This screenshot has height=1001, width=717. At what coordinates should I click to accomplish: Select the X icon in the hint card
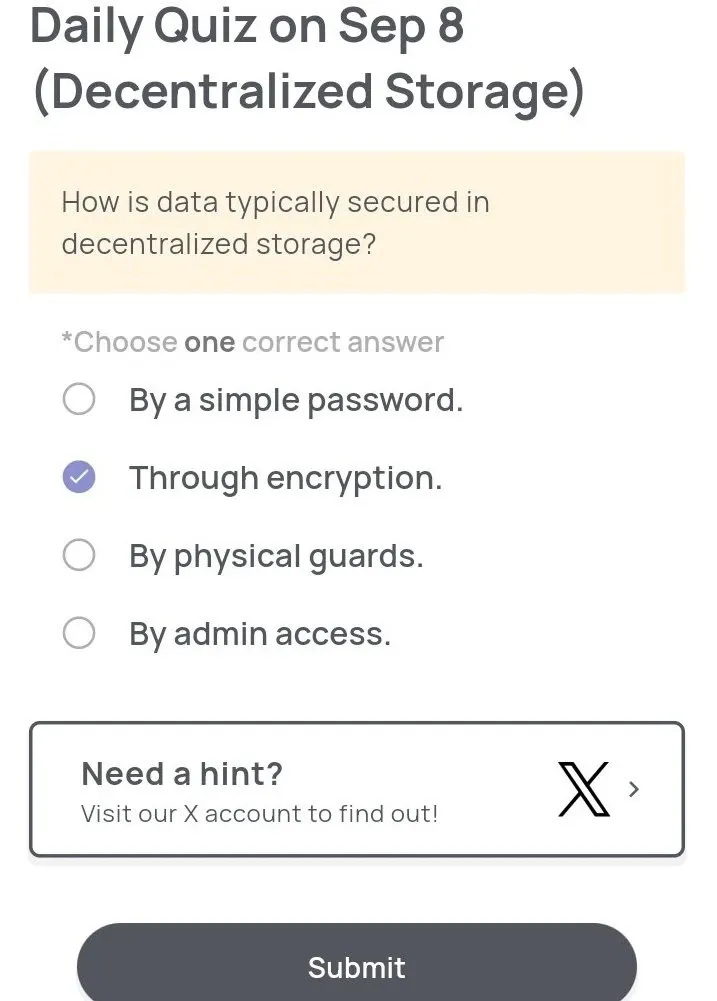pos(585,790)
